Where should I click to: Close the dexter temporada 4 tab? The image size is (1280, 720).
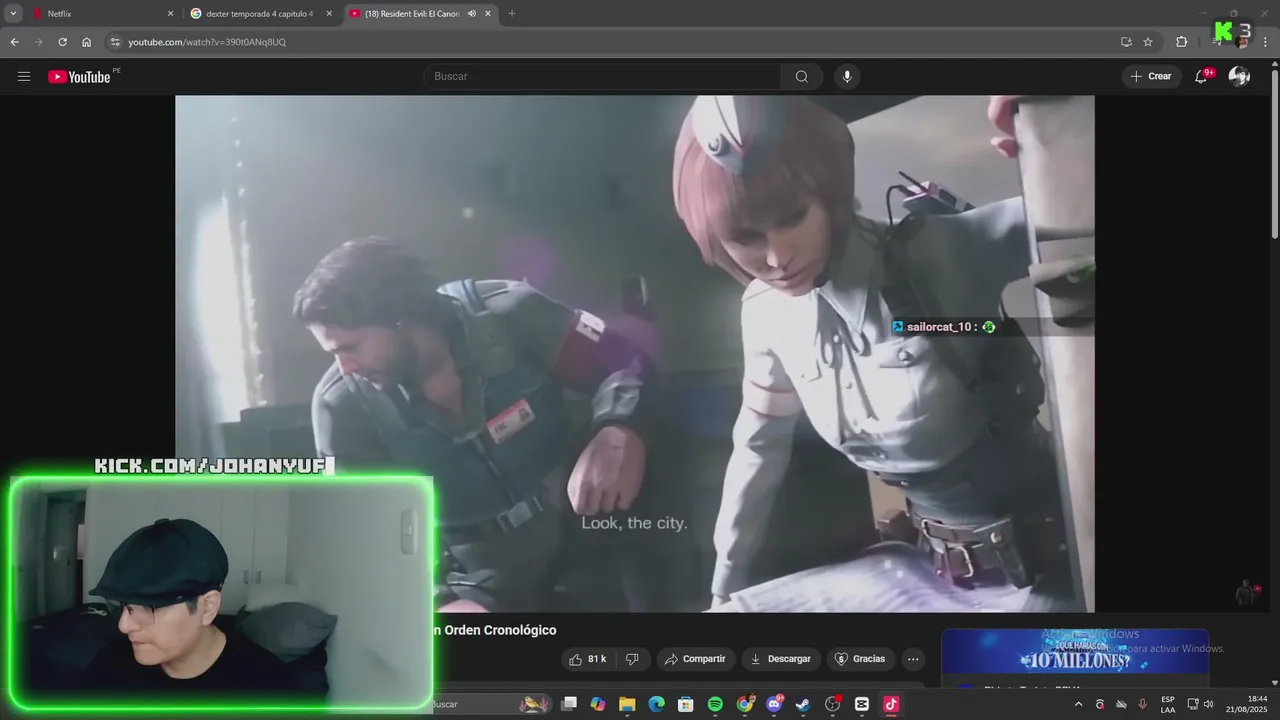tap(329, 14)
